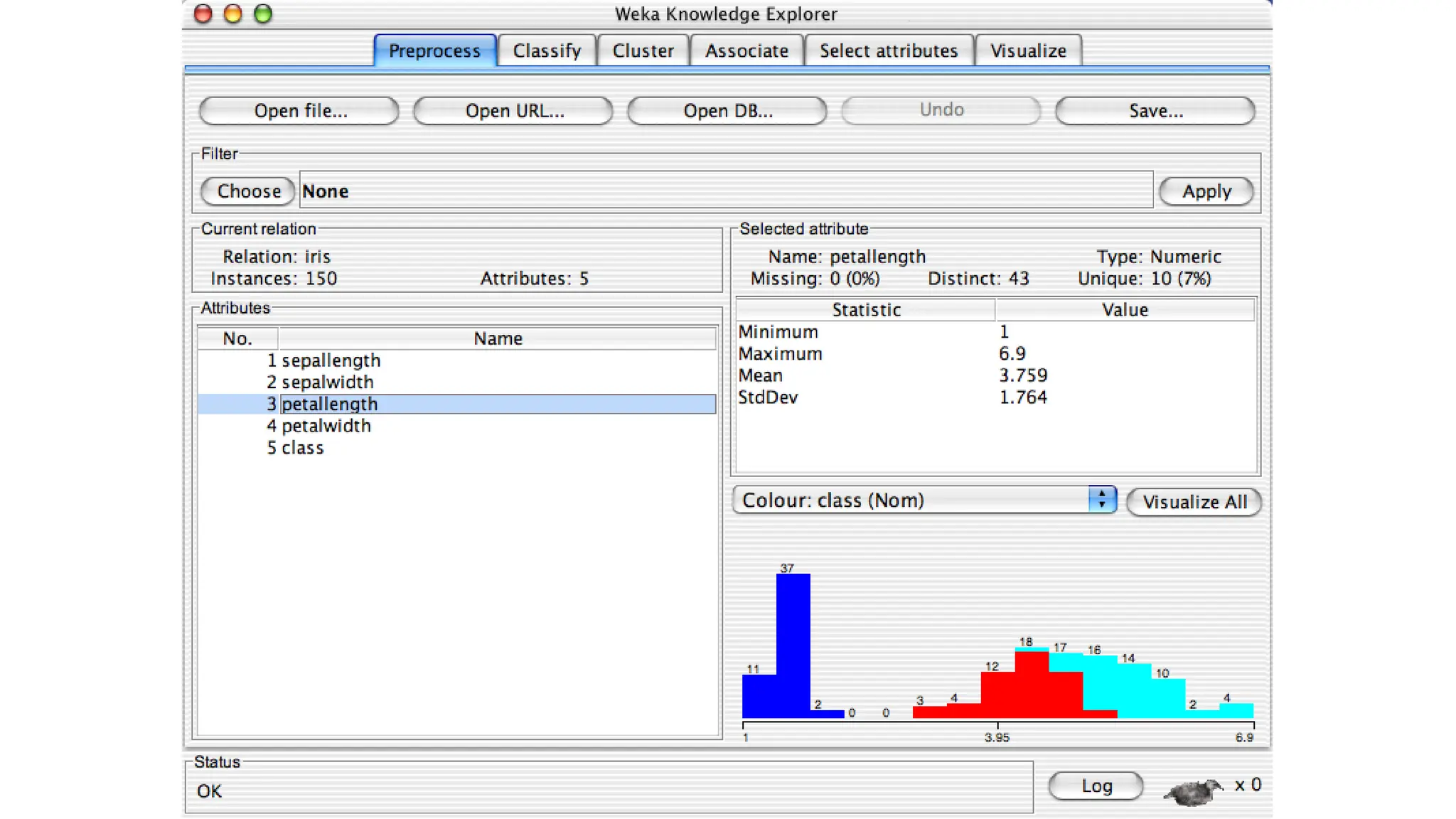1456x819 pixels.
Task: Open the Select attributes tab
Action: coord(888,51)
